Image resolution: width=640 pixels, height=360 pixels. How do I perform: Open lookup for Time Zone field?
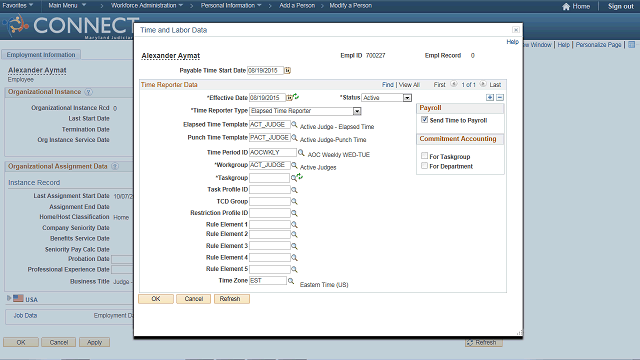click(x=291, y=281)
